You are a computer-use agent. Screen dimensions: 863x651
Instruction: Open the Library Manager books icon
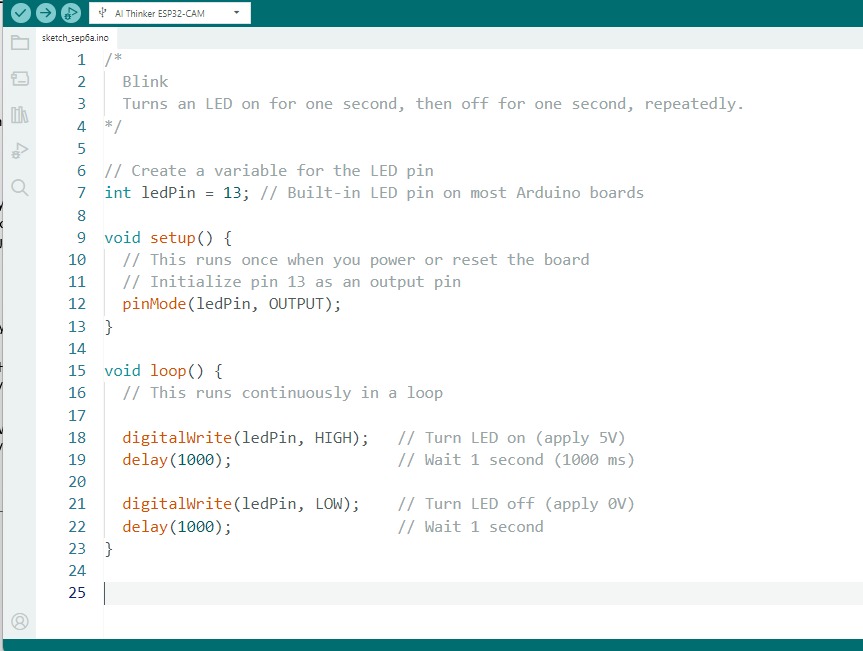coord(20,115)
